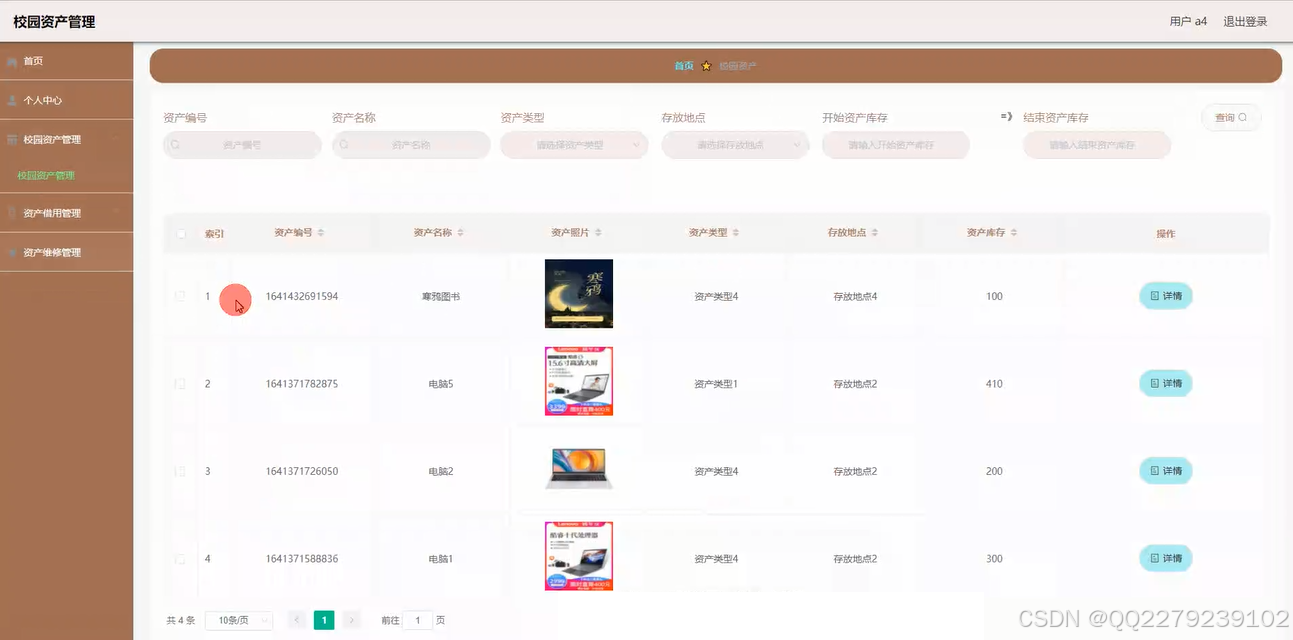Click the star icon in the breadcrumb bar
The image size is (1293, 640).
(x=707, y=65)
